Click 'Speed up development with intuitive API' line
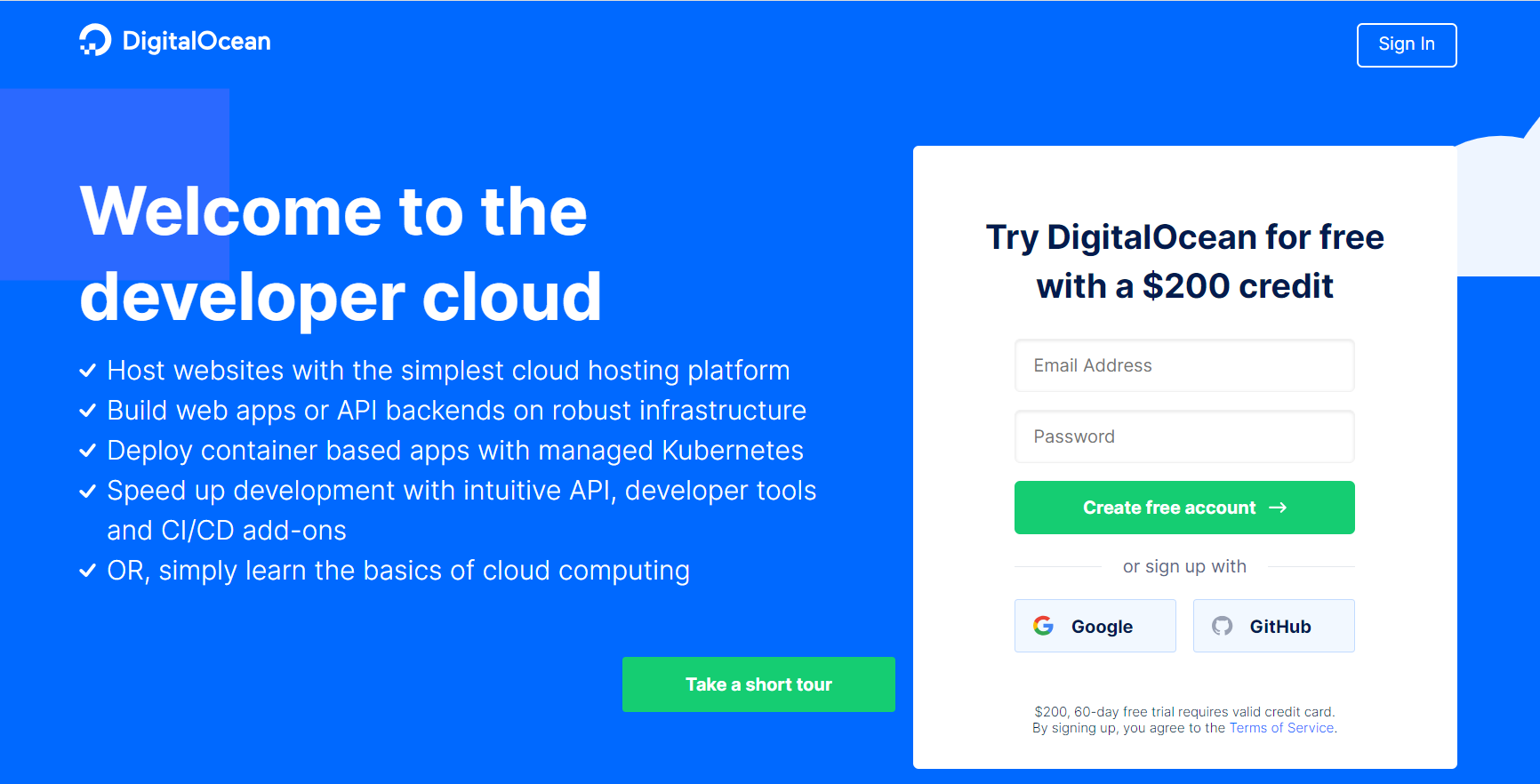The height and width of the screenshot is (784, 1540). click(461, 510)
